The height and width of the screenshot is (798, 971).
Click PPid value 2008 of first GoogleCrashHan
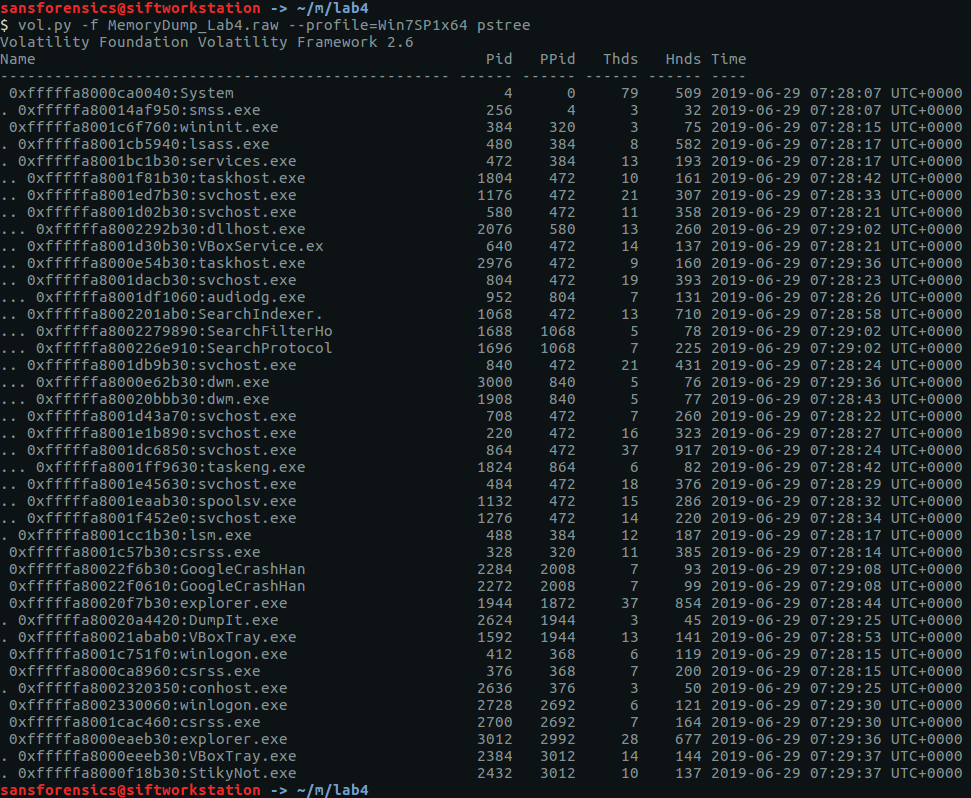pyautogui.click(x=557, y=570)
